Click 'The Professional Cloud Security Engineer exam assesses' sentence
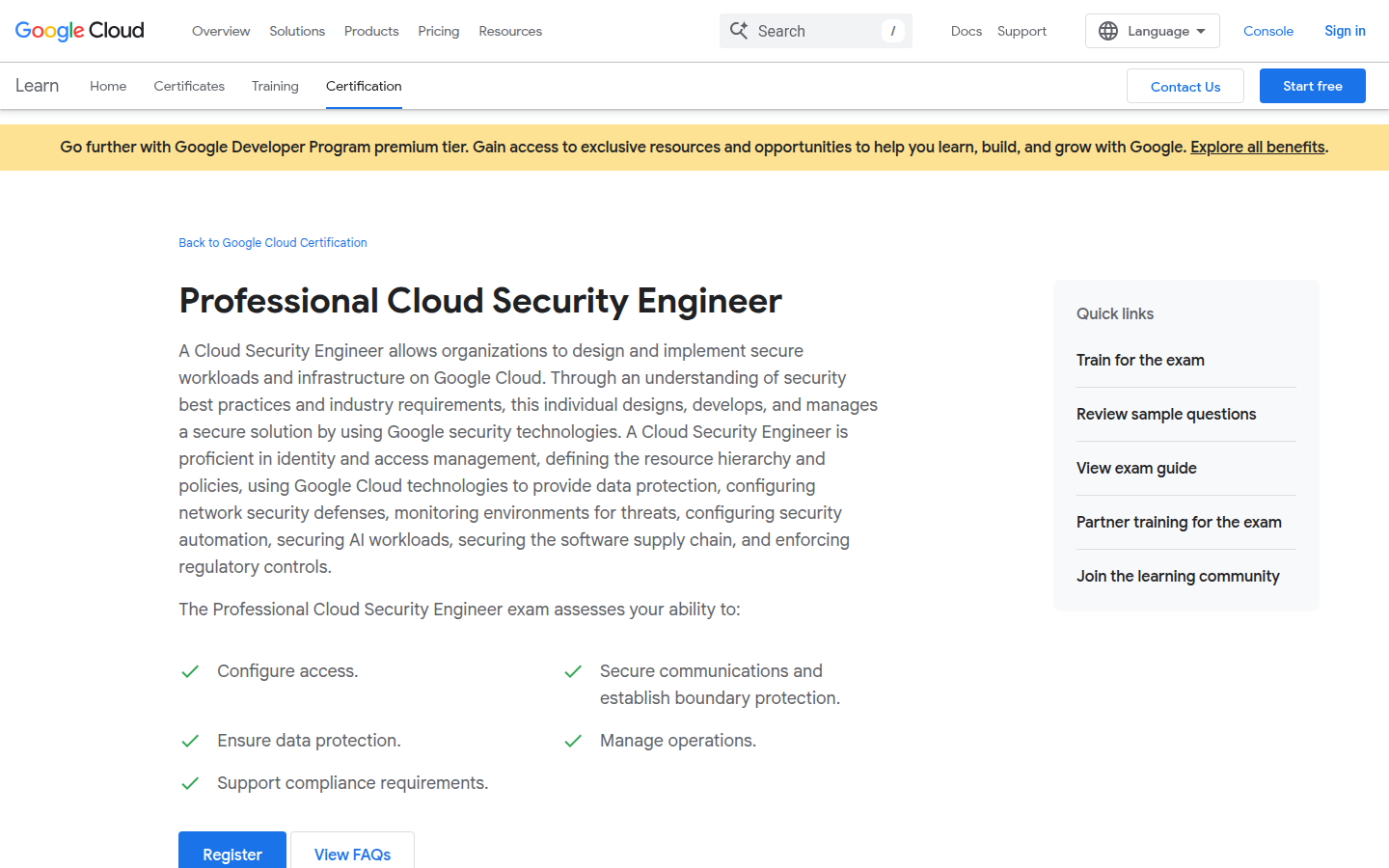 pos(459,610)
